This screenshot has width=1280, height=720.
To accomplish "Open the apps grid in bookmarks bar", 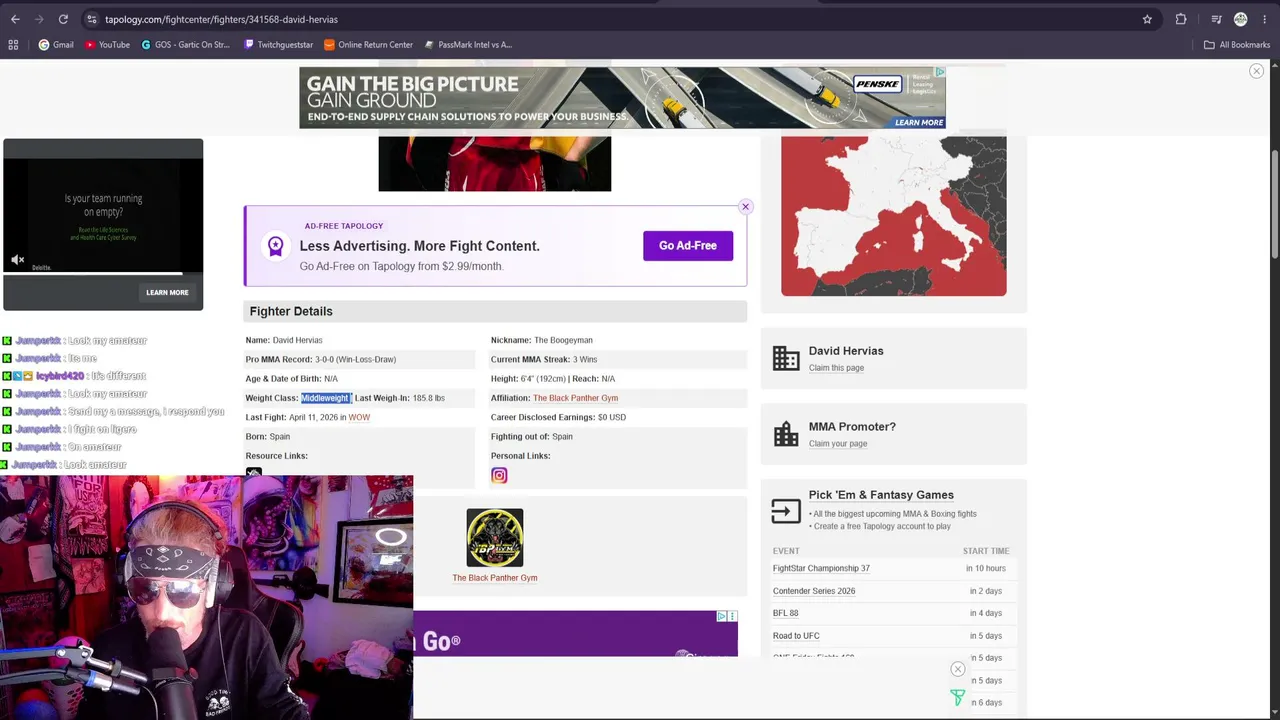I will [x=13, y=45].
